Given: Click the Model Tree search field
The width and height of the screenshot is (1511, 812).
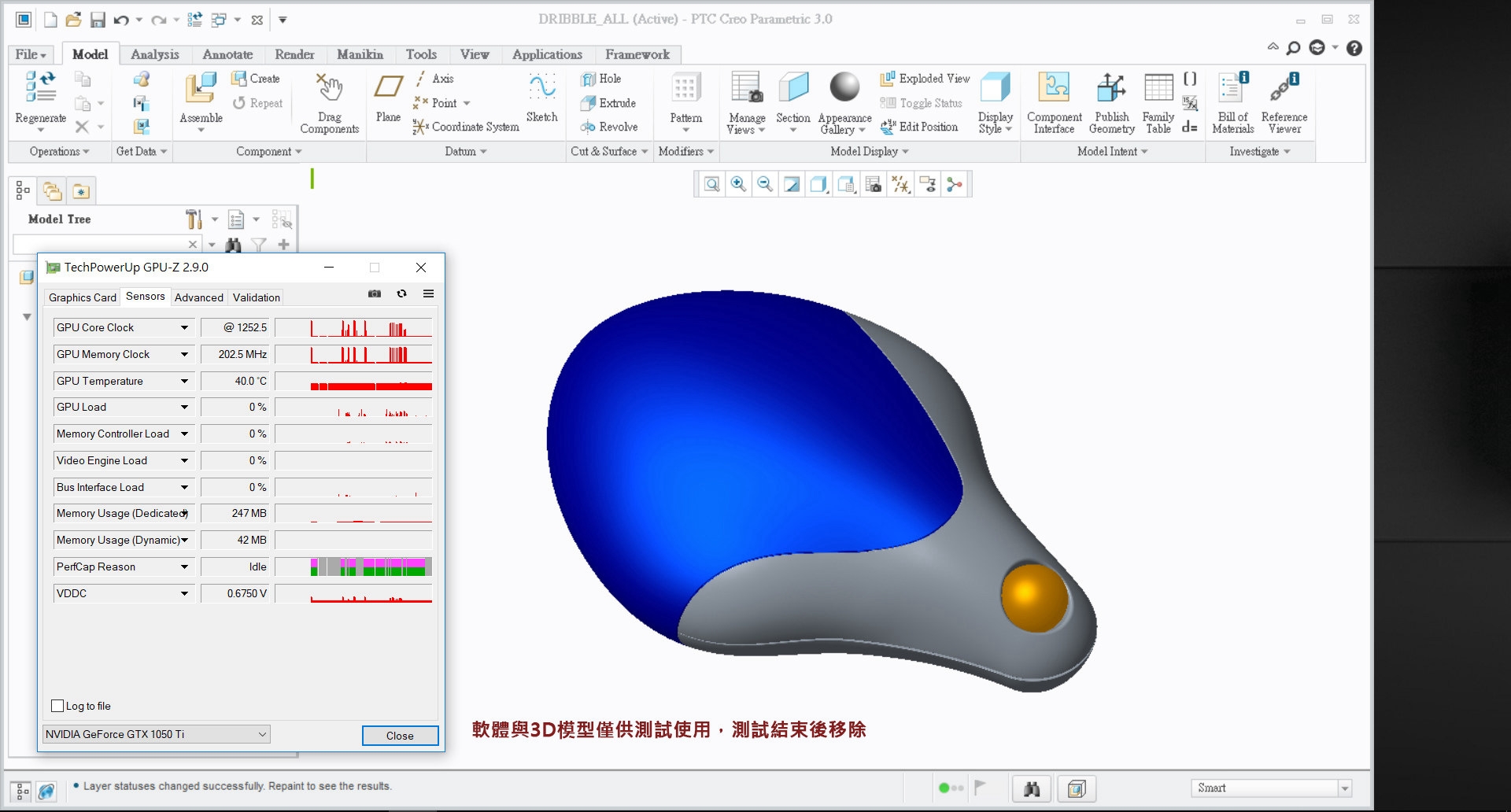Looking at the screenshot, I should point(100,244).
